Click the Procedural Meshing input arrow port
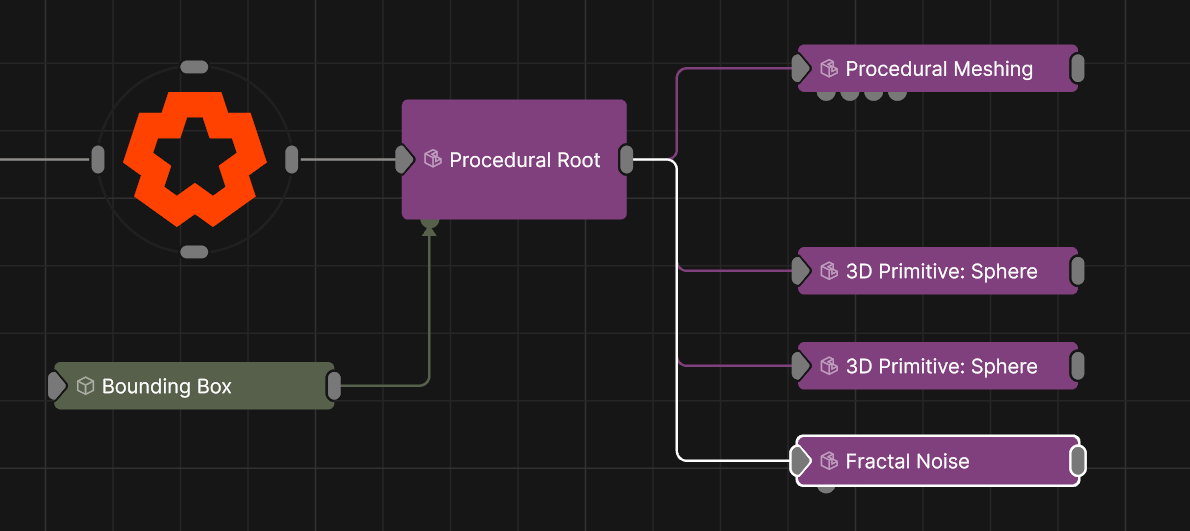The width and height of the screenshot is (1190, 531). [800, 69]
